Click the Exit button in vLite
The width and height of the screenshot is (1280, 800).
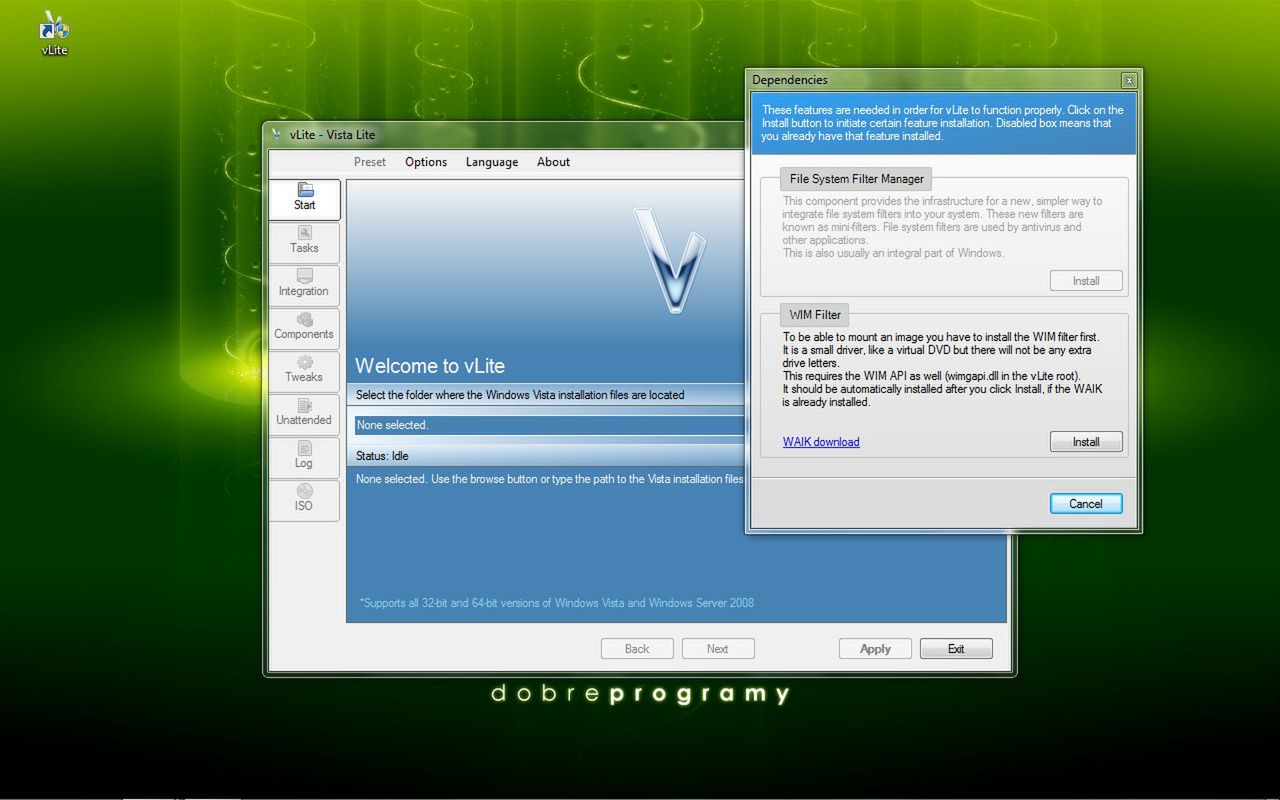tap(956, 649)
